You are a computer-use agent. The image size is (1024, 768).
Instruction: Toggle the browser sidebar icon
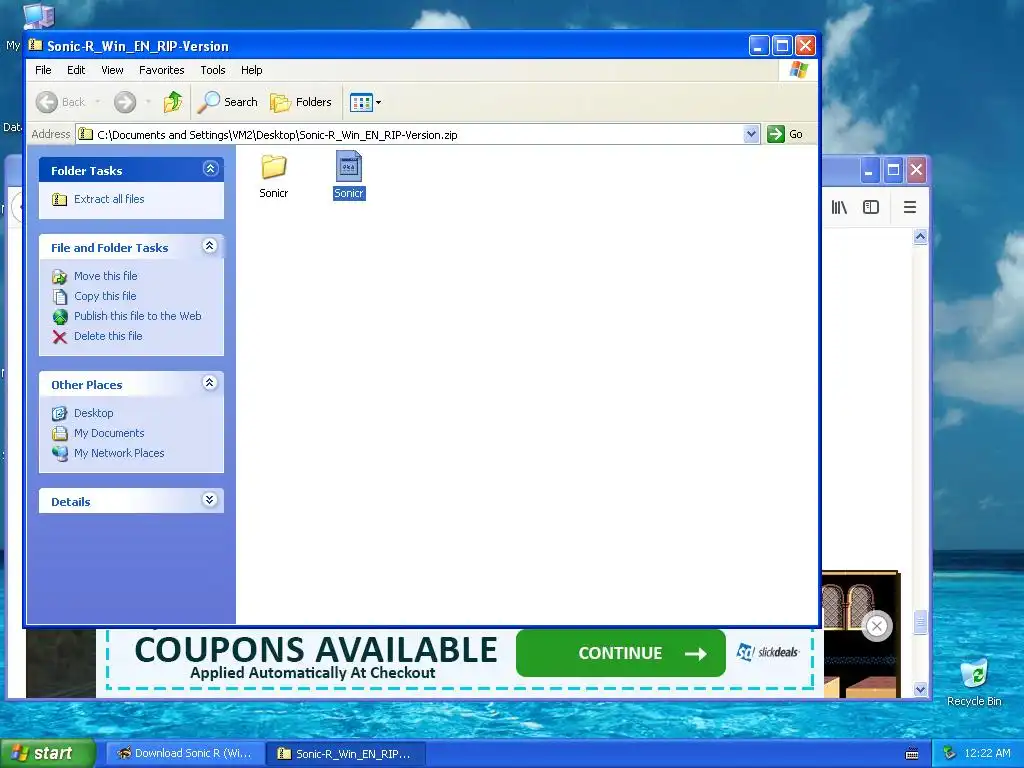[871, 208]
